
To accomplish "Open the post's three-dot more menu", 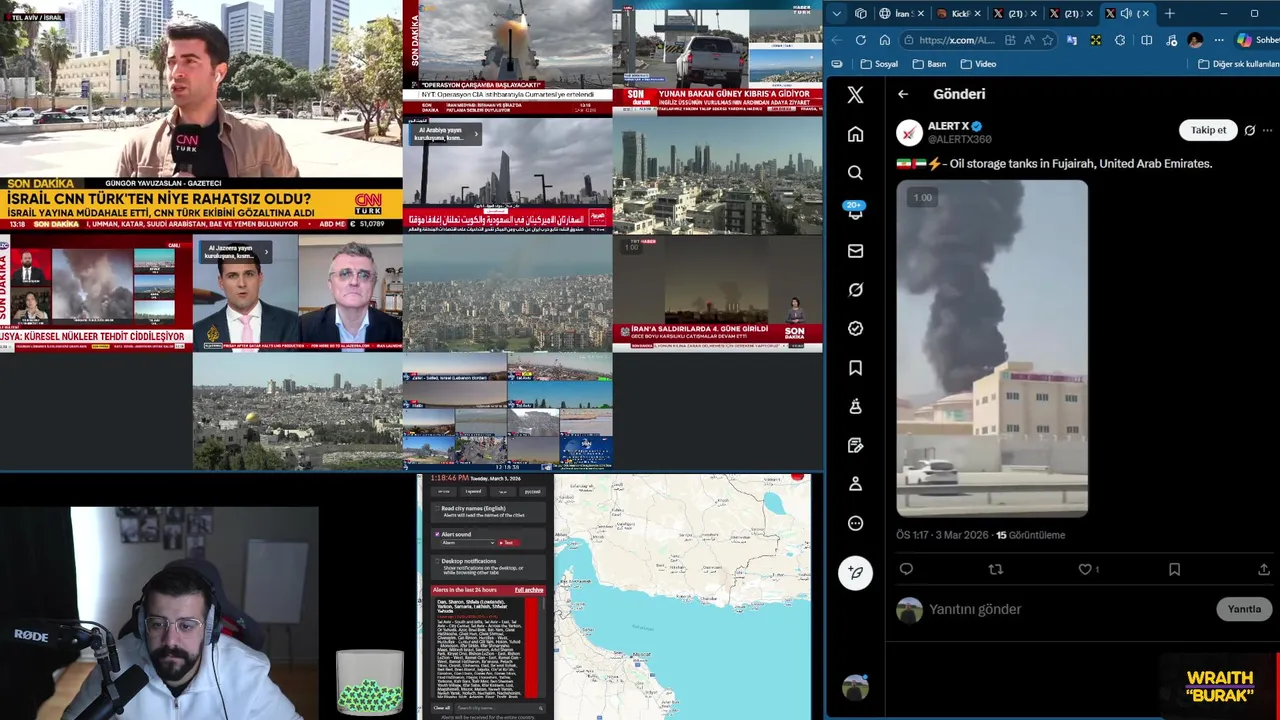I will (x=1268, y=130).
